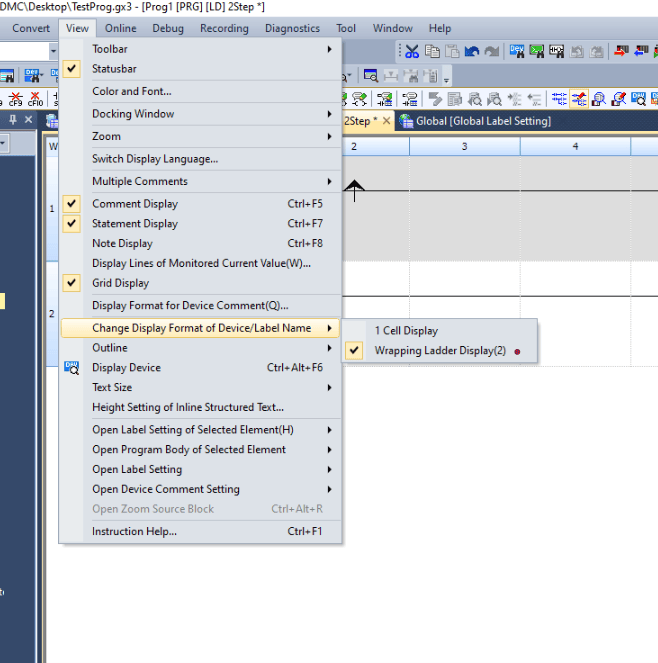Open Height Setting of Inline Structured Text
Image resolution: width=658 pixels, height=663 pixels.
coord(200,408)
